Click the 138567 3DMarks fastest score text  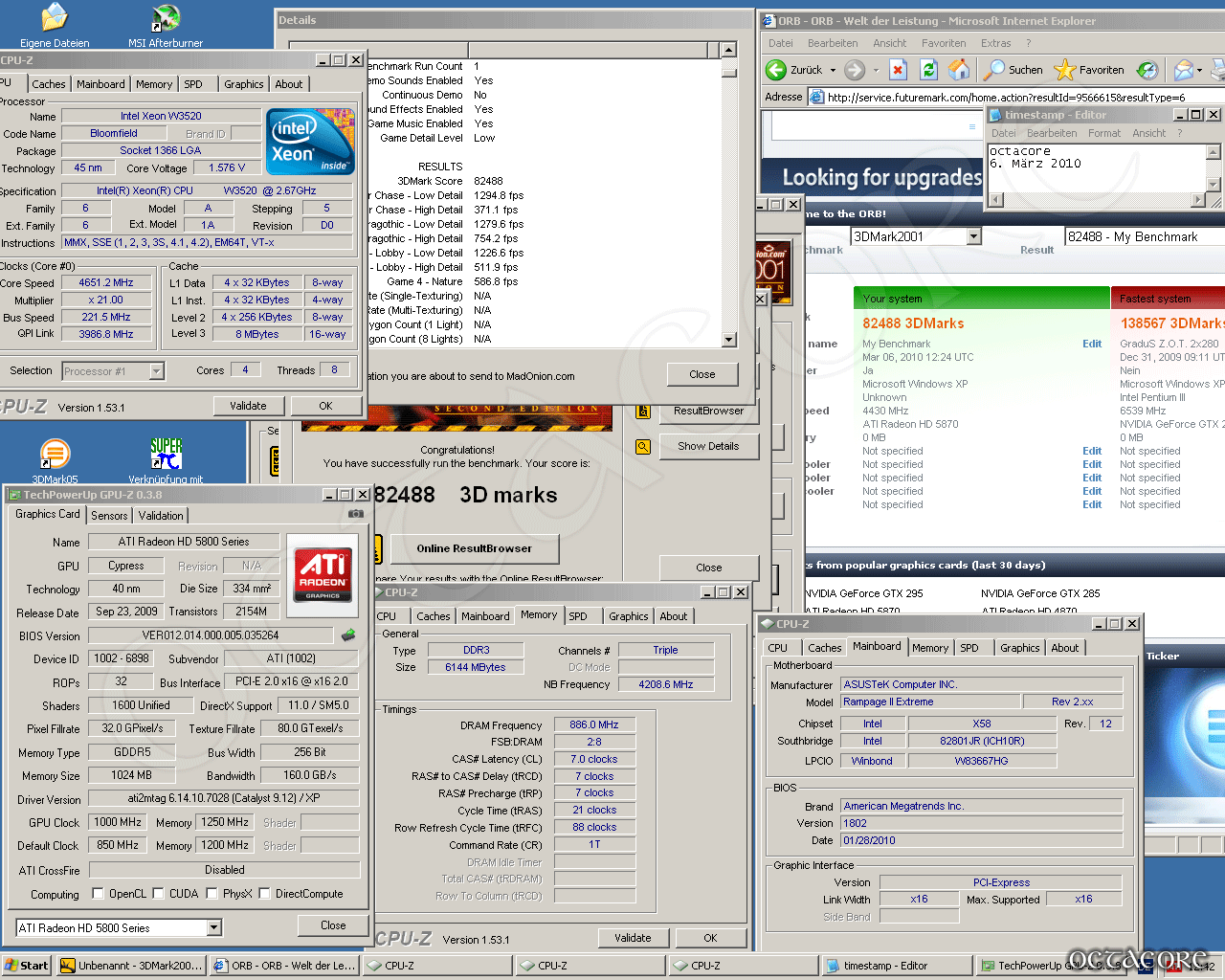coord(1172,323)
